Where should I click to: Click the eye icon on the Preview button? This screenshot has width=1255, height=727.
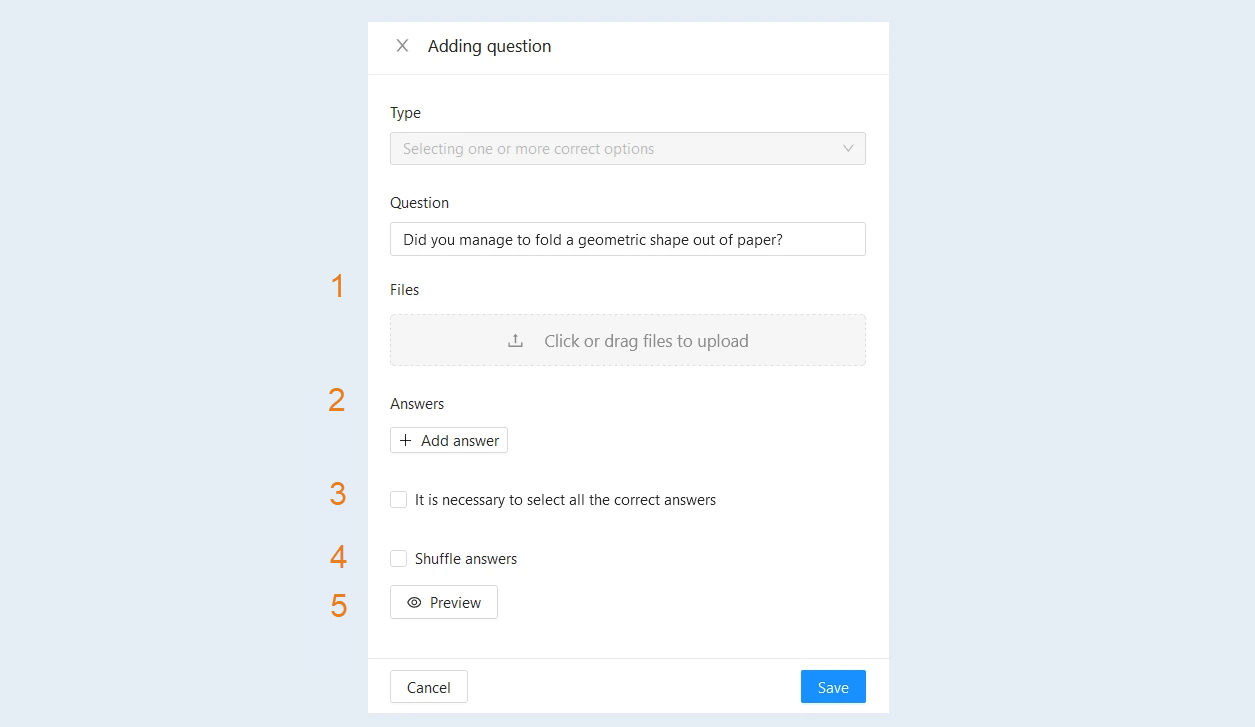(x=414, y=603)
